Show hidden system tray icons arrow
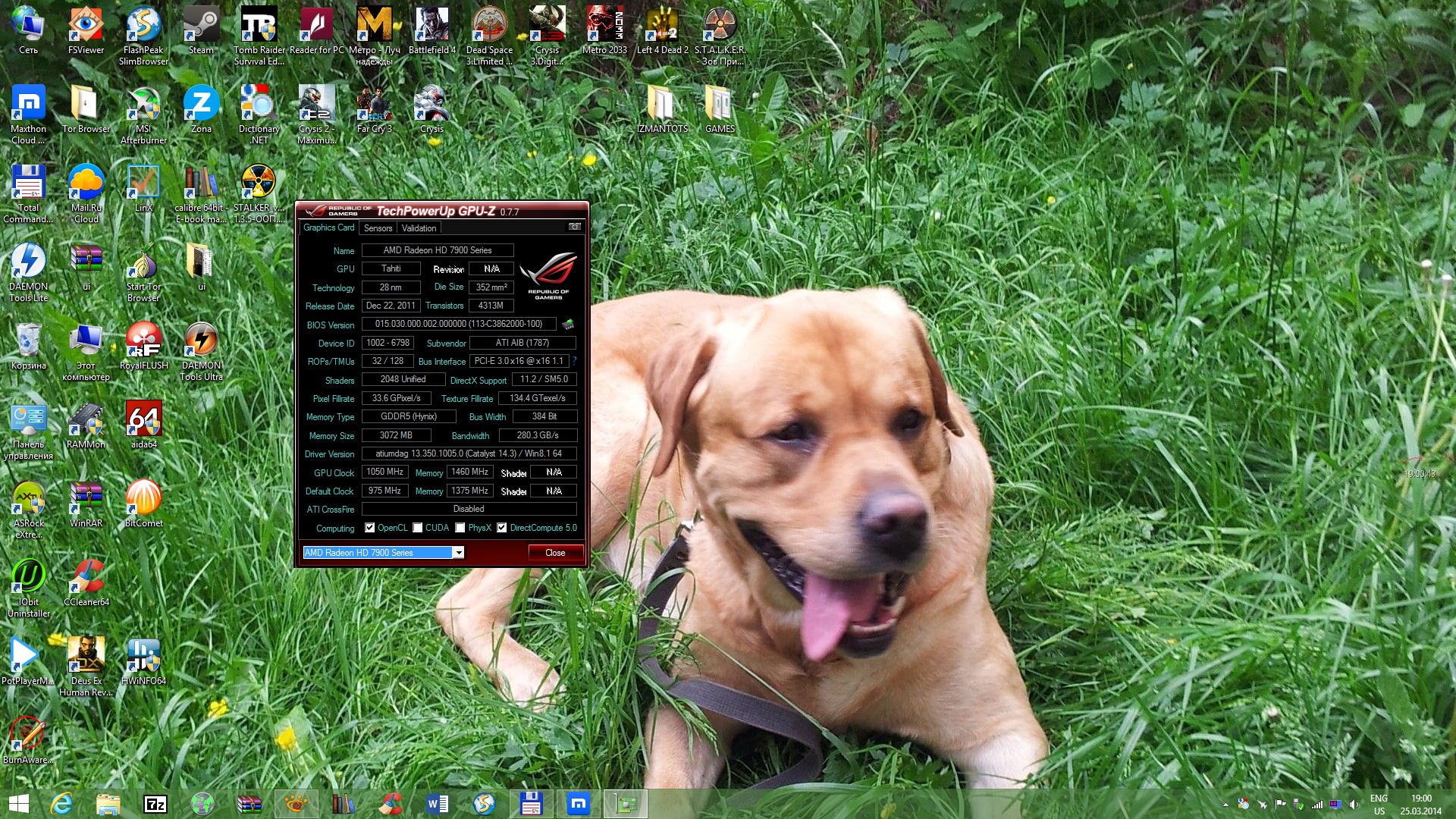This screenshot has width=1456, height=819. pyautogui.click(x=1225, y=805)
